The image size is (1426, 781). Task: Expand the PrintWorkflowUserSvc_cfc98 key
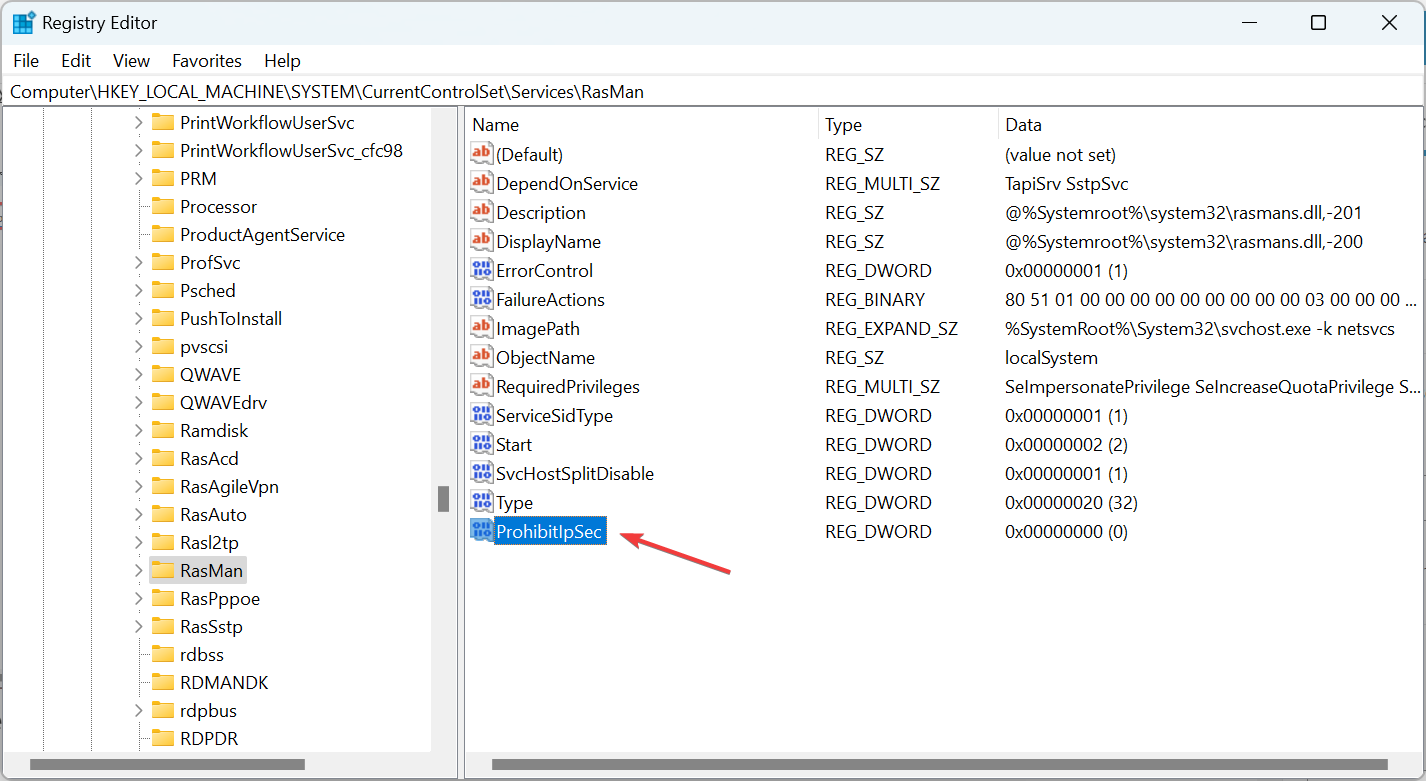coord(139,150)
